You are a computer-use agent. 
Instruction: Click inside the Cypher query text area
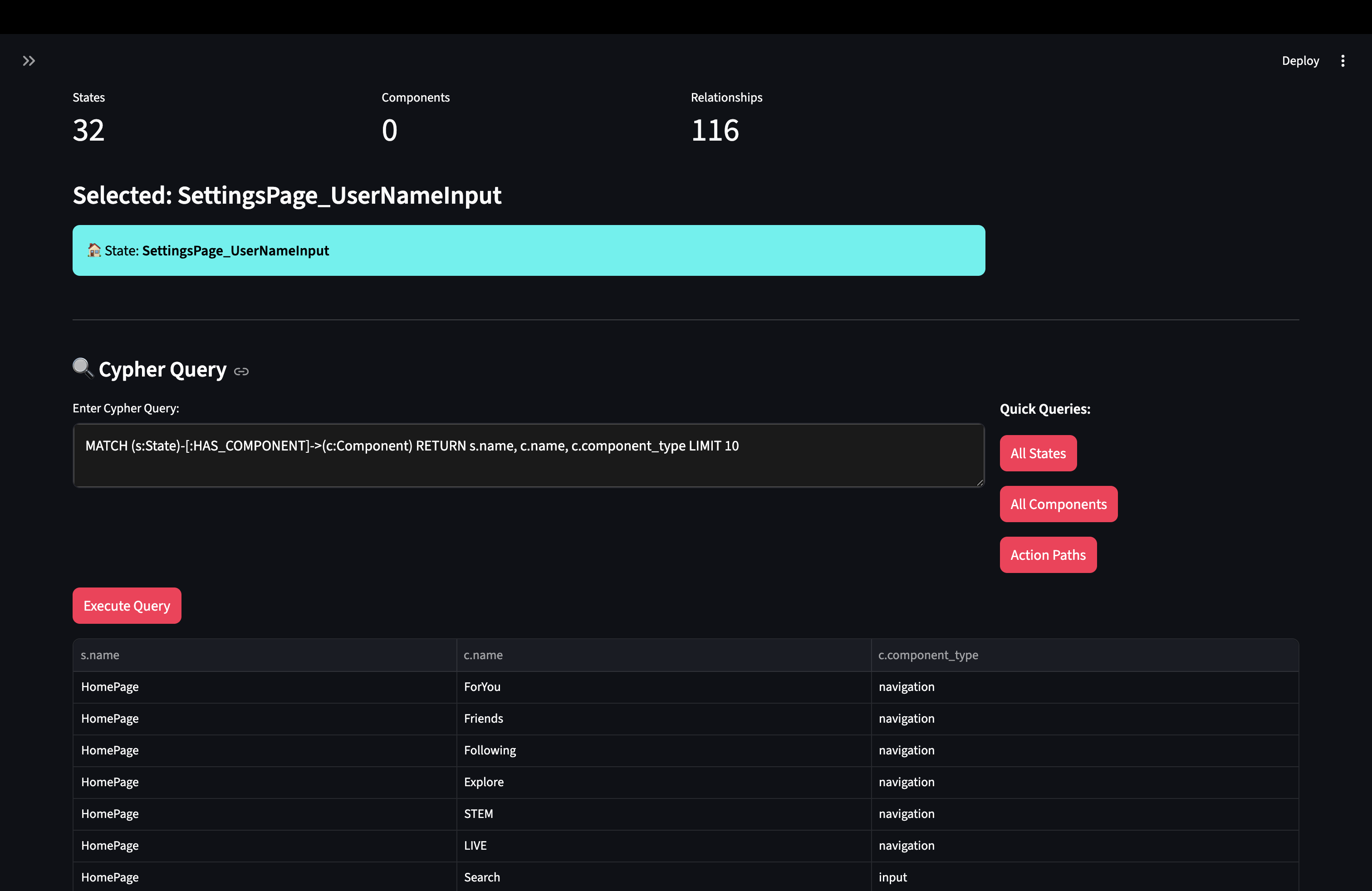pos(528,455)
